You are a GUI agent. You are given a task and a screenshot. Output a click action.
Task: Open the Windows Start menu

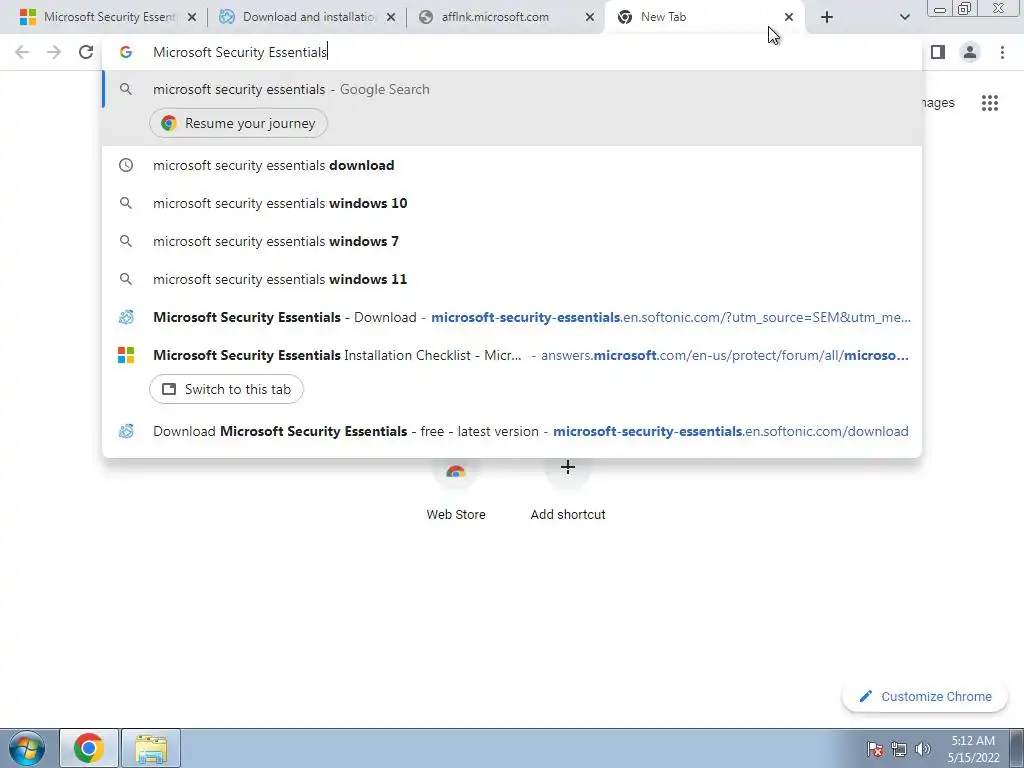click(x=27, y=748)
